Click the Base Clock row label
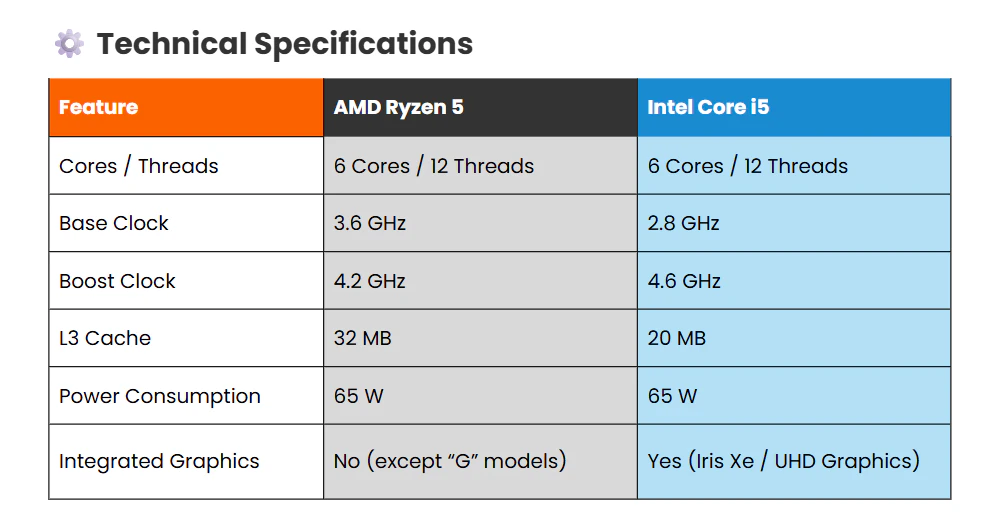 click(x=114, y=223)
